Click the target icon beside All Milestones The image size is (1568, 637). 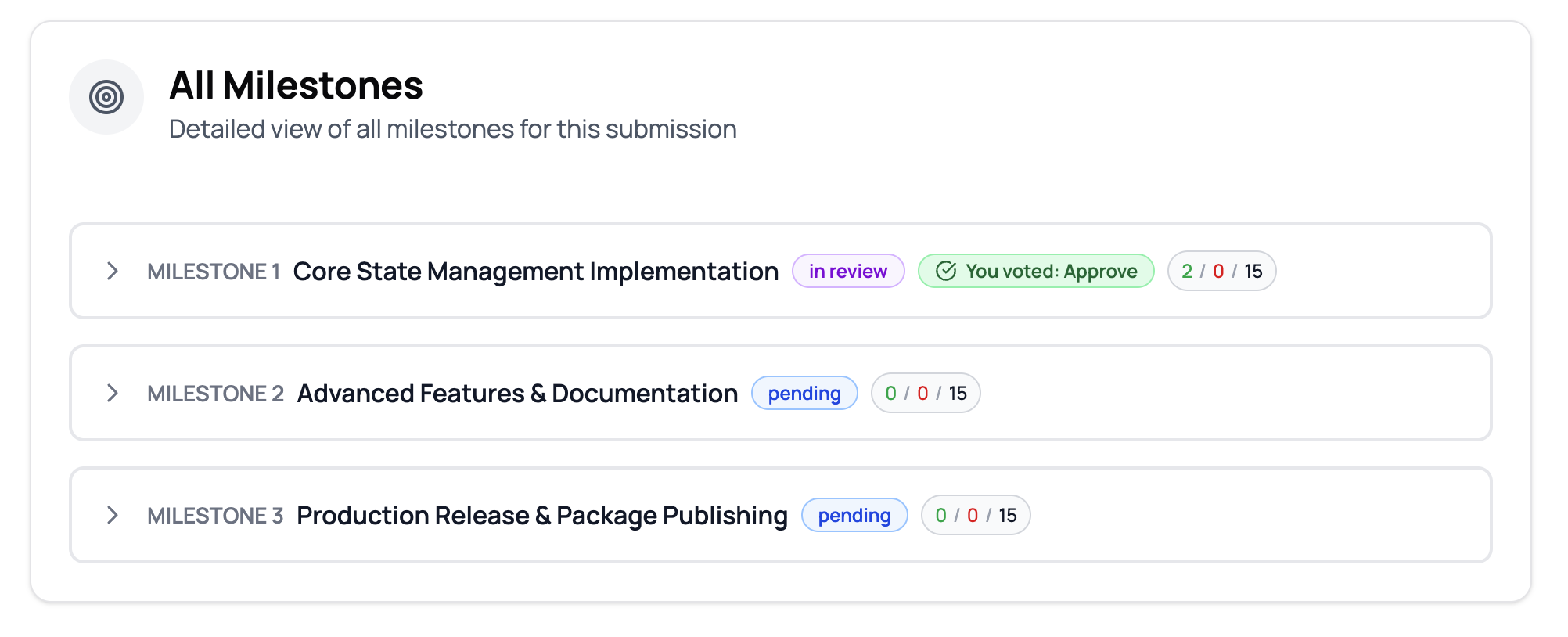click(106, 97)
